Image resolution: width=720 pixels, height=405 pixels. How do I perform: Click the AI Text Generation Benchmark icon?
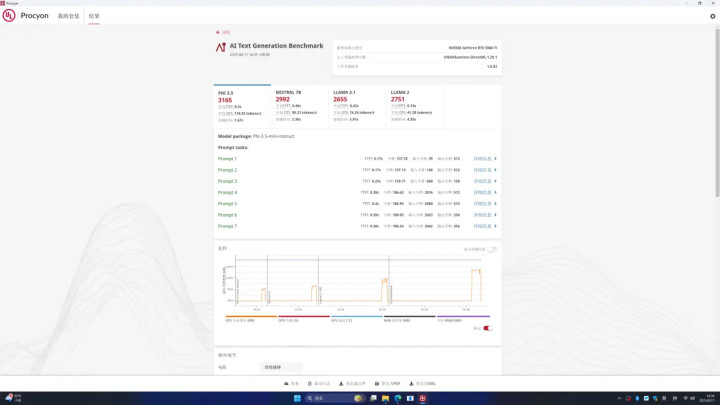[221, 47]
